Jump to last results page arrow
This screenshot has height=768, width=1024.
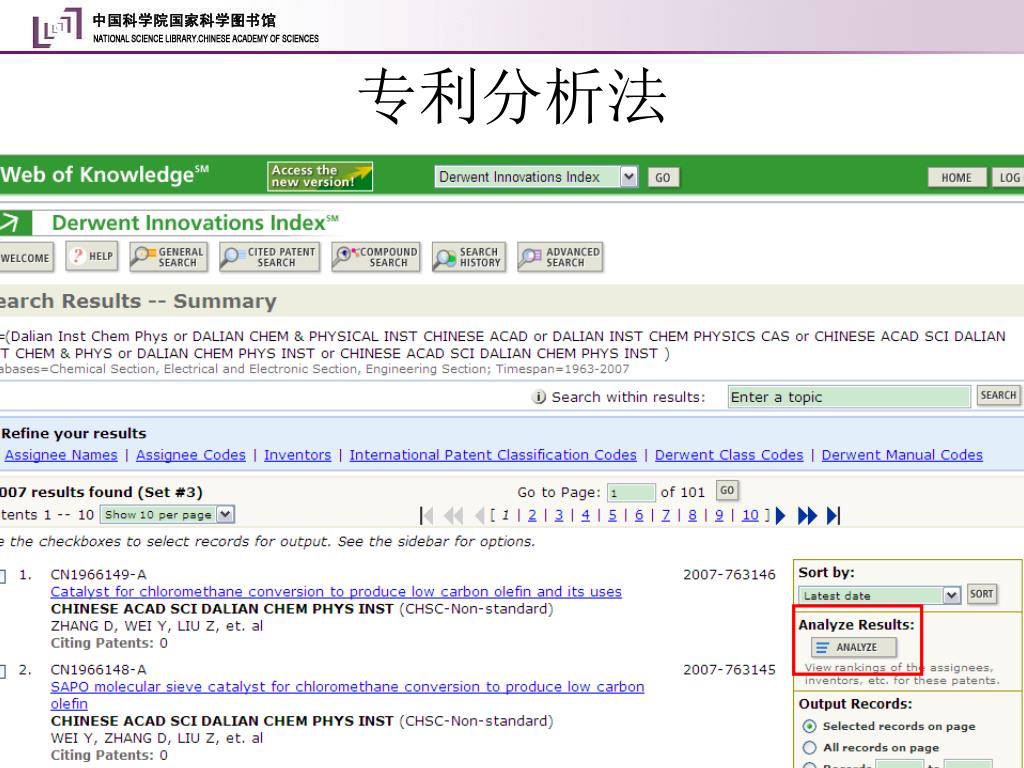tap(833, 515)
